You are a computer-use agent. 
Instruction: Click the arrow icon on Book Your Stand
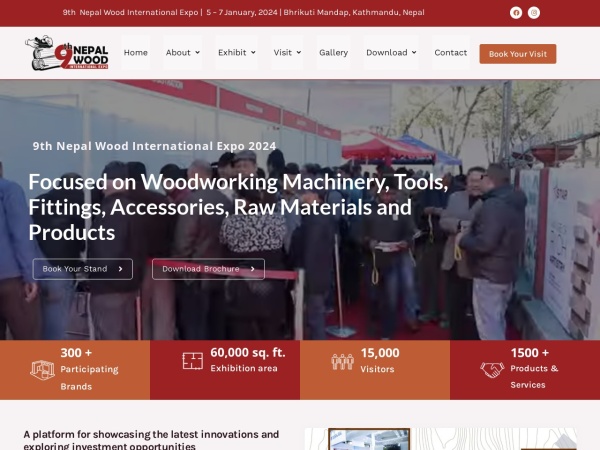click(121, 269)
